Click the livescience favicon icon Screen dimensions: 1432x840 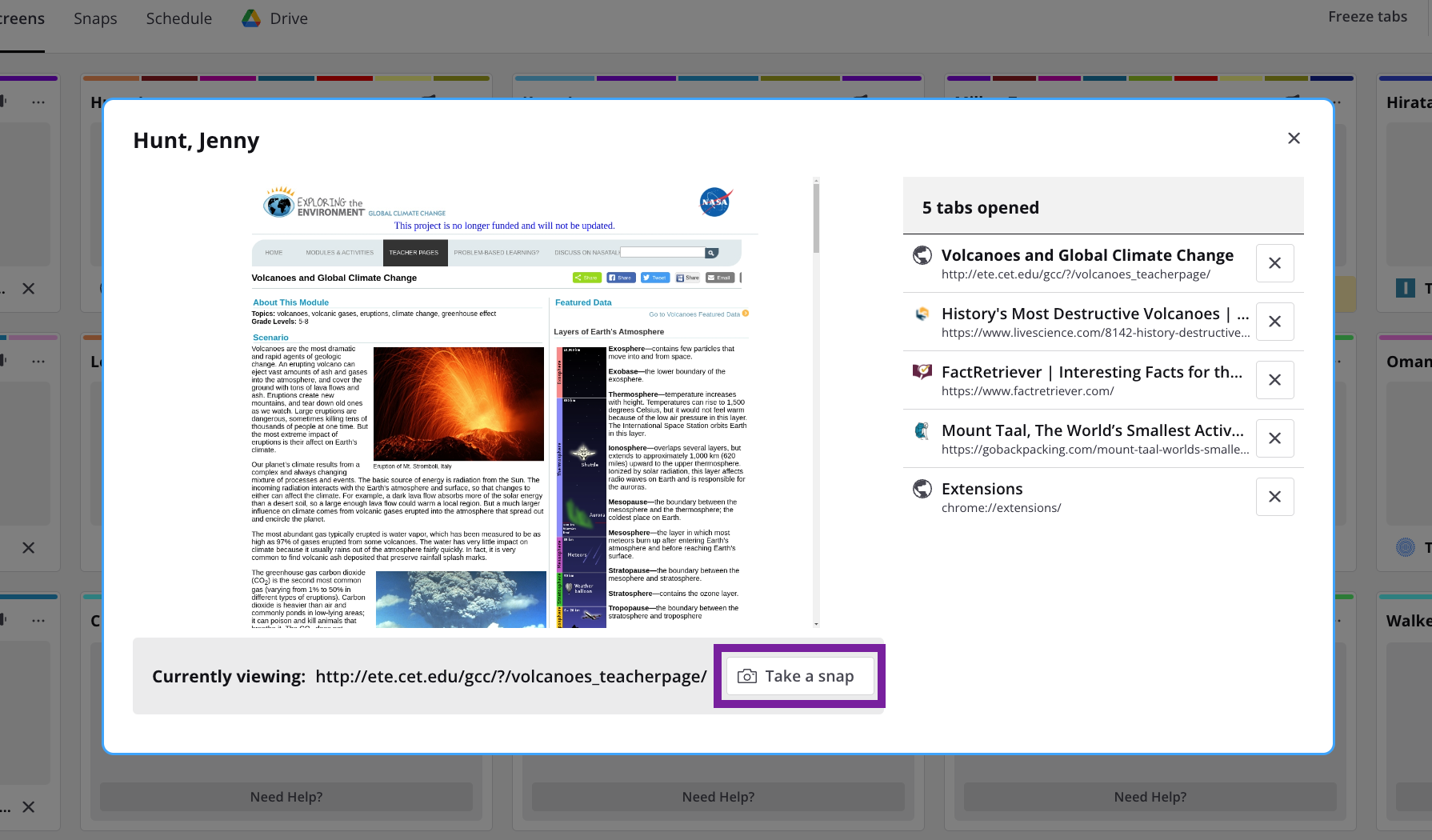922,314
